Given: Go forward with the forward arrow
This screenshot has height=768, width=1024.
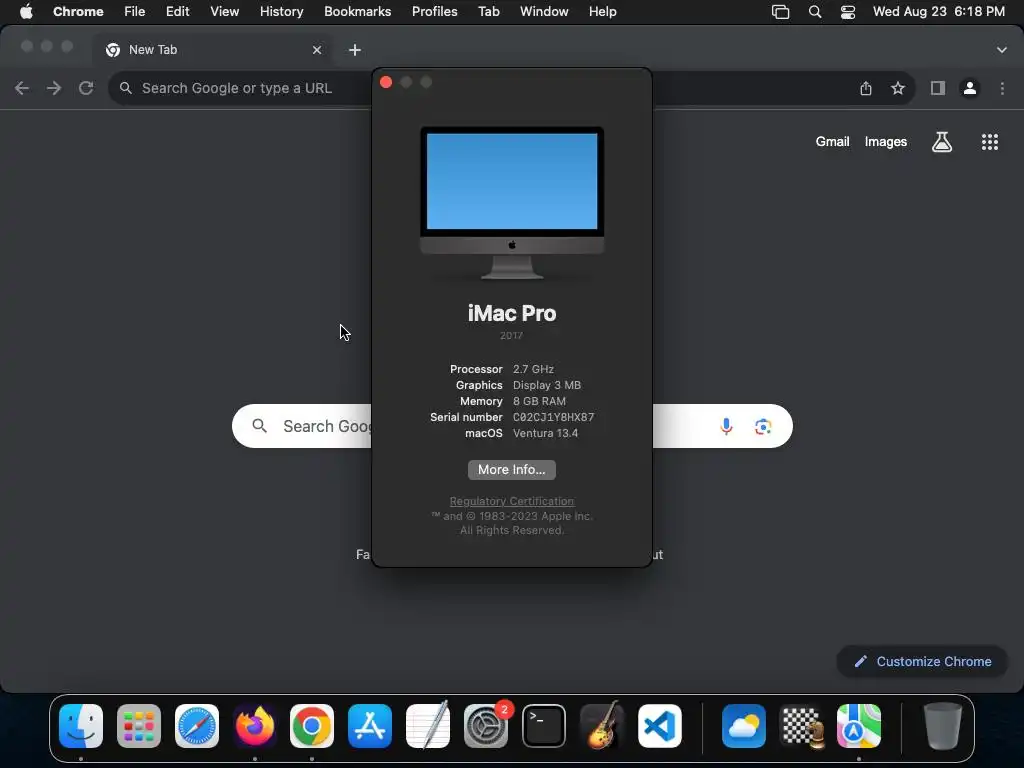Looking at the screenshot, I should click(54, 88).
